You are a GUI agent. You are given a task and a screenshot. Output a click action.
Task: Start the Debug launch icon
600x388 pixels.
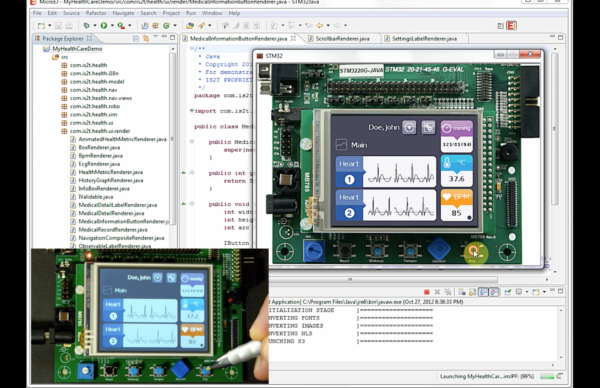pyautogui.click(x=86, y=26)
